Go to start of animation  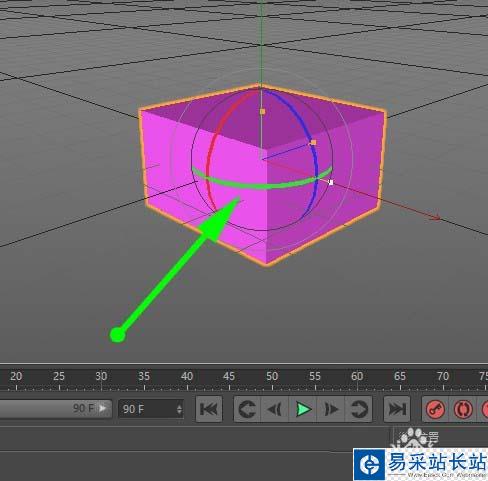[x=209, y=409]
